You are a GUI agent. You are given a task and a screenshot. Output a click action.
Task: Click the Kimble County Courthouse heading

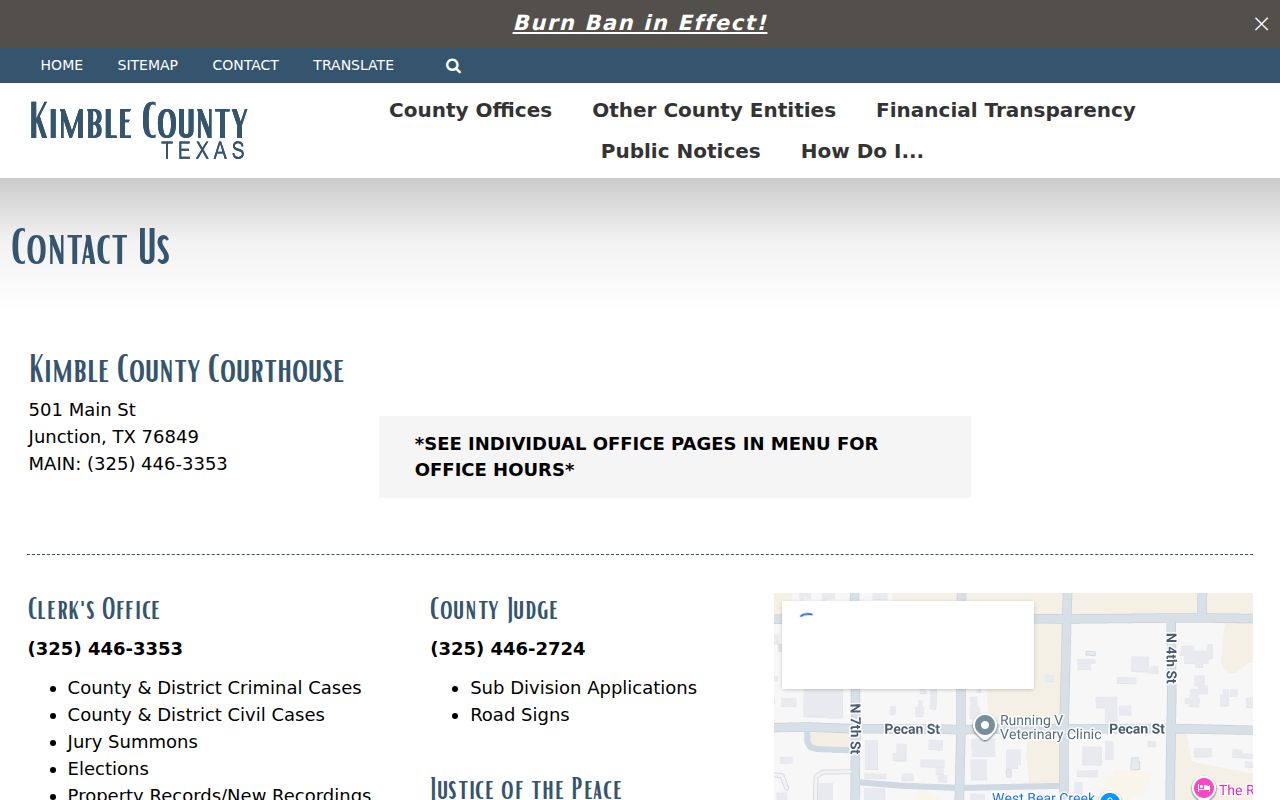click(186, 369)
